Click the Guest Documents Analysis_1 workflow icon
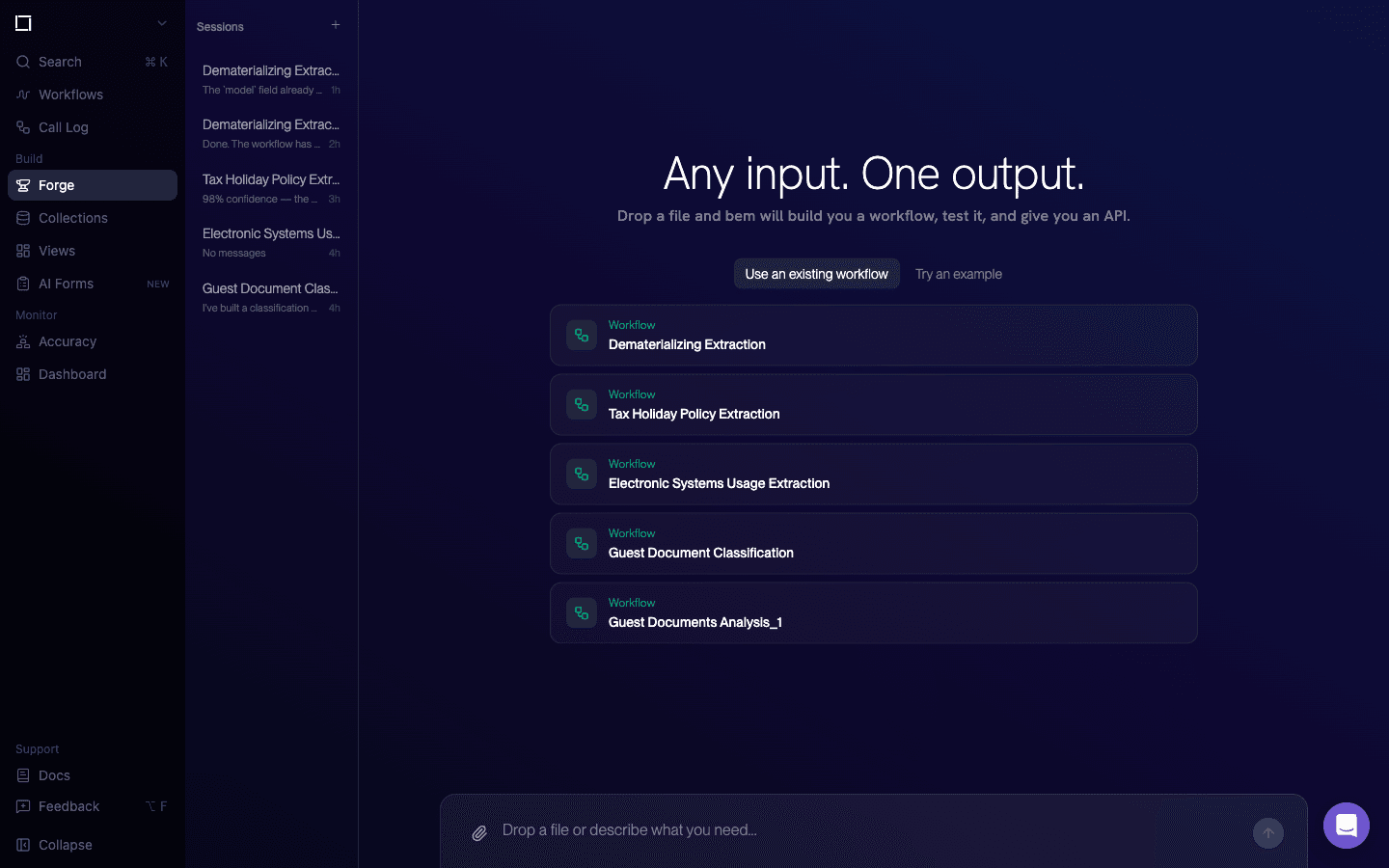1389x868 pixels. (582, 613)
